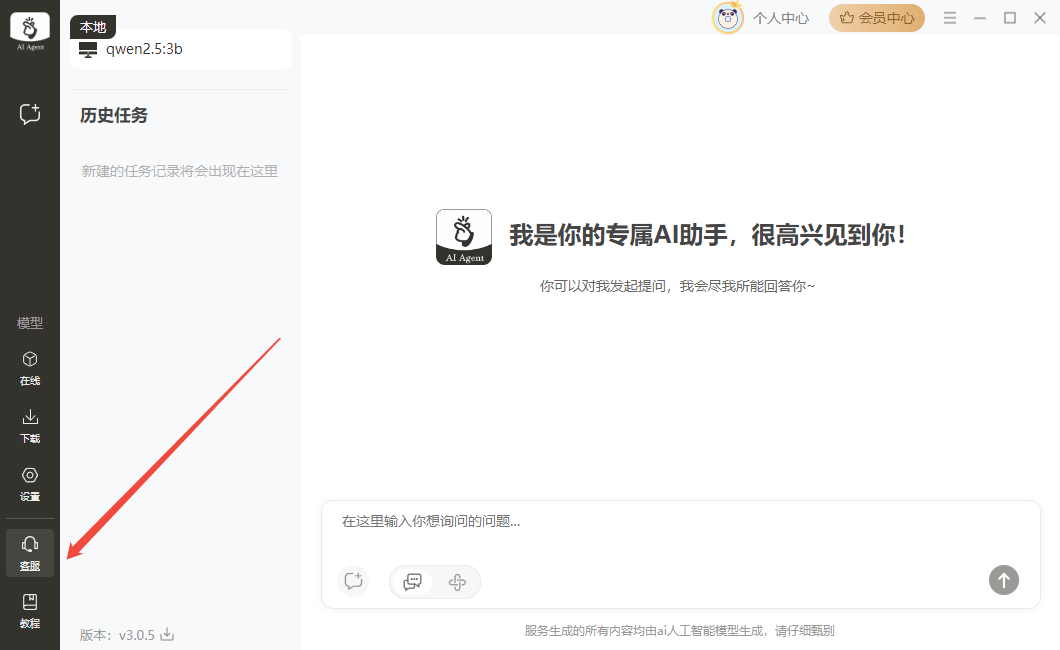Screen dimensions: 1060x650
Task: Click the version update download icon
Action: (x=168, y=634)
